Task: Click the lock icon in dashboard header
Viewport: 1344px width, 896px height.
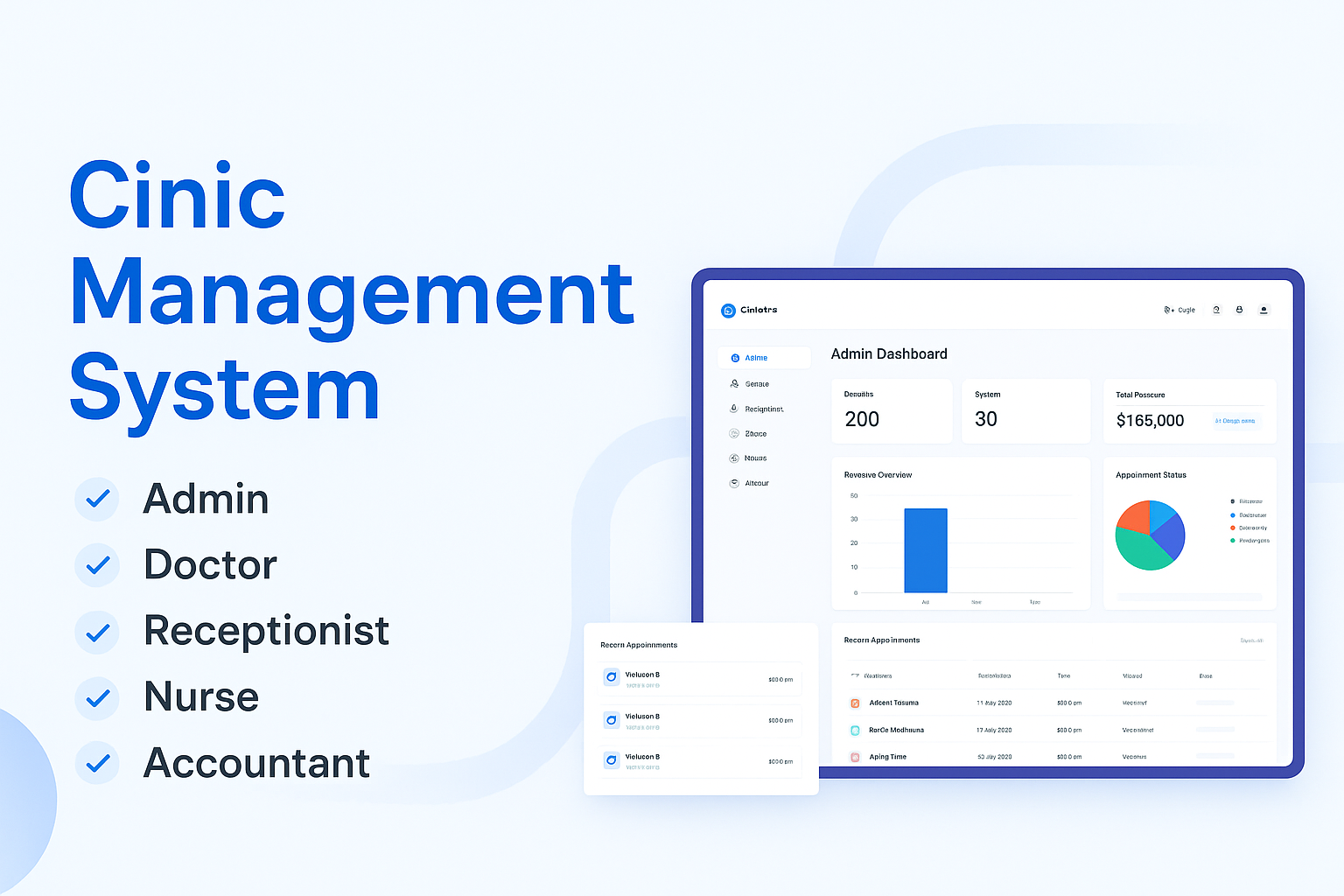Action: [1239, 310]
